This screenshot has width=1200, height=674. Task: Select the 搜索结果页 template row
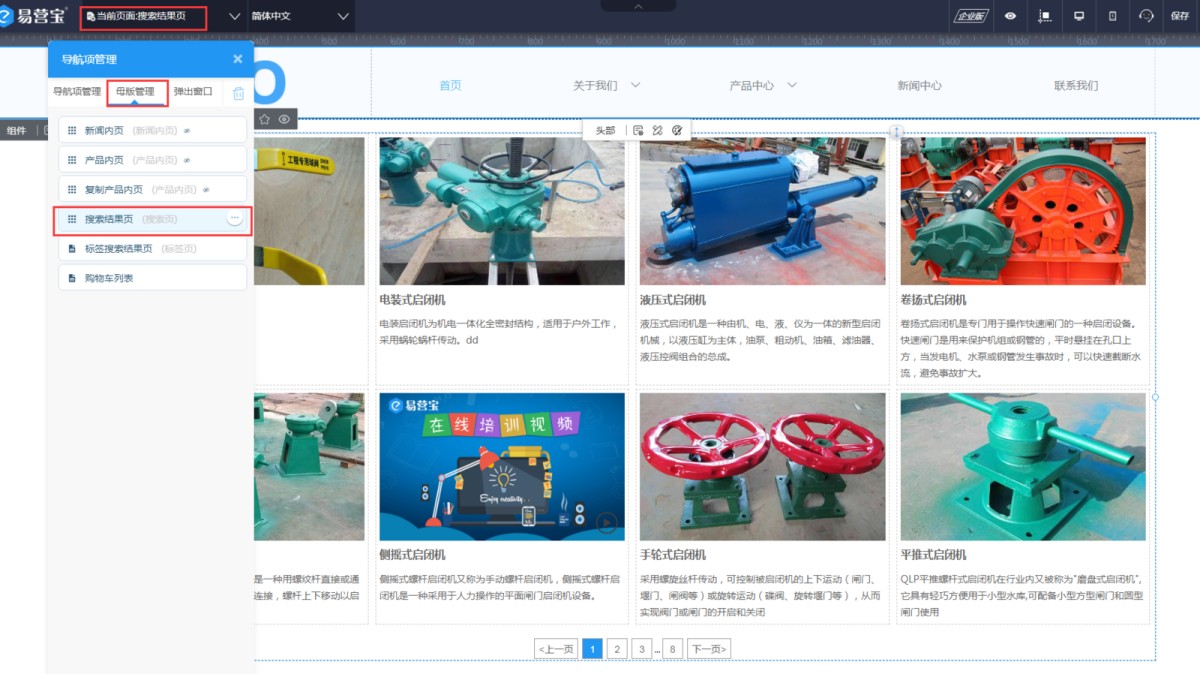click(152, 219)
